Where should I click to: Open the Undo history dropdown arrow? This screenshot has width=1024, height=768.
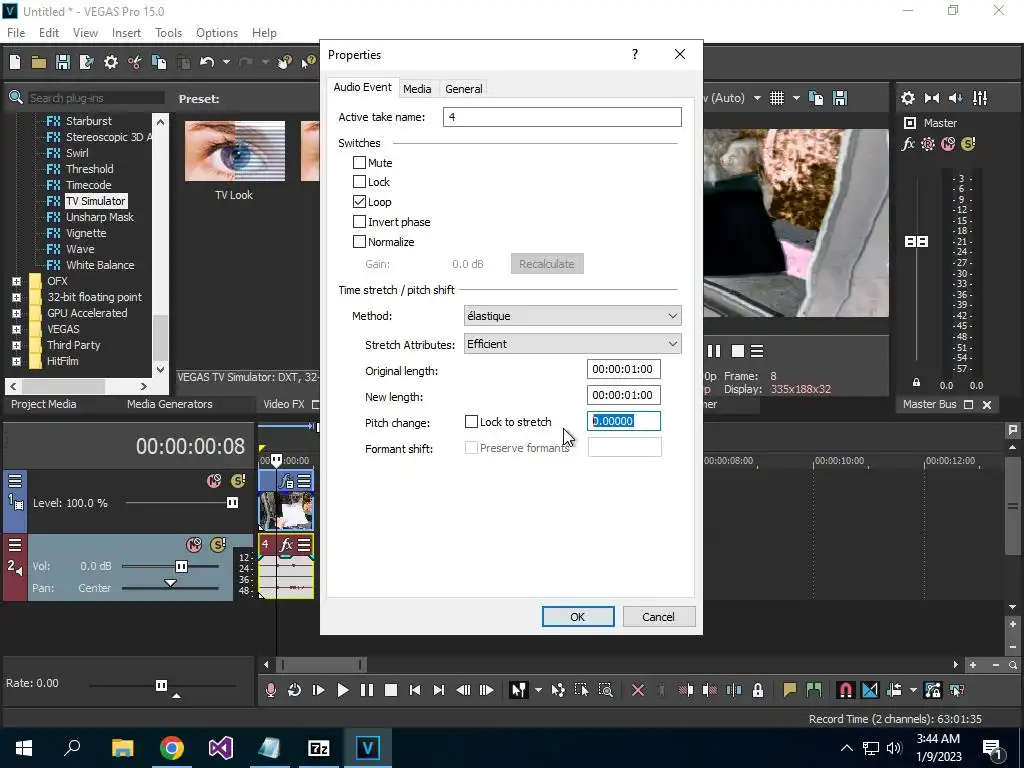click(226, 62)
